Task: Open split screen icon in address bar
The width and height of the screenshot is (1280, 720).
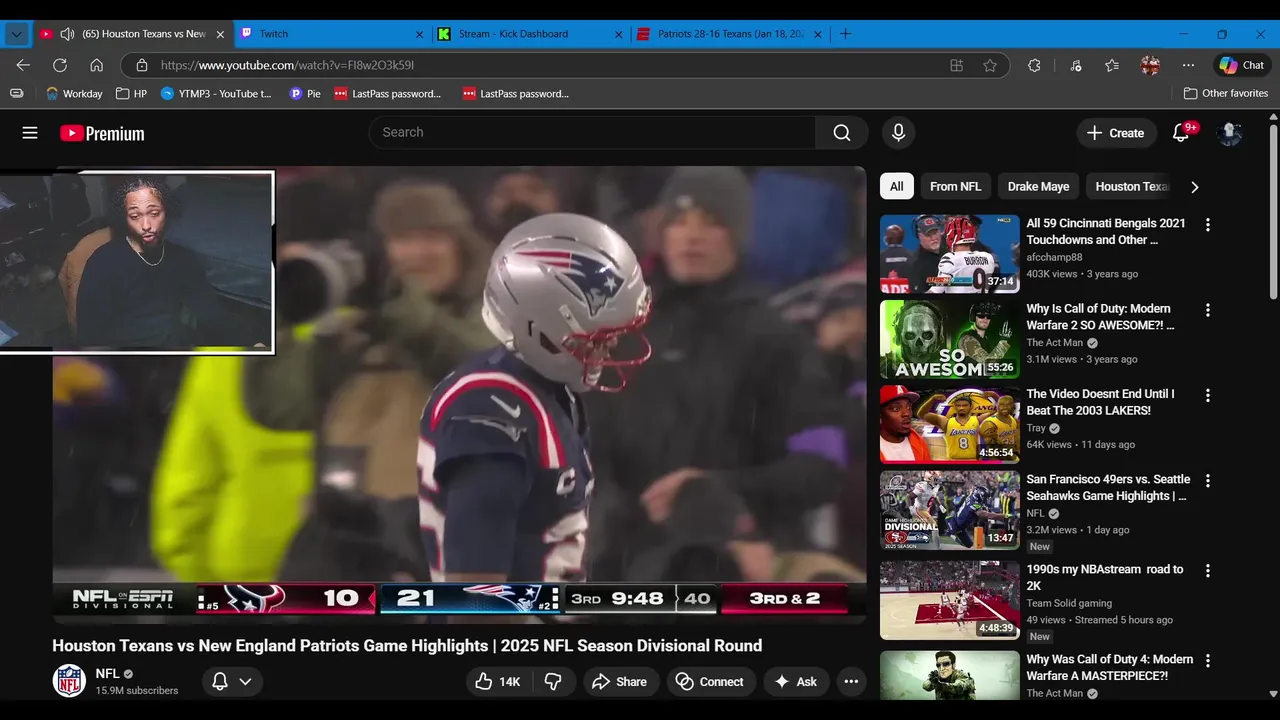Action: click(x=957, y=65)
